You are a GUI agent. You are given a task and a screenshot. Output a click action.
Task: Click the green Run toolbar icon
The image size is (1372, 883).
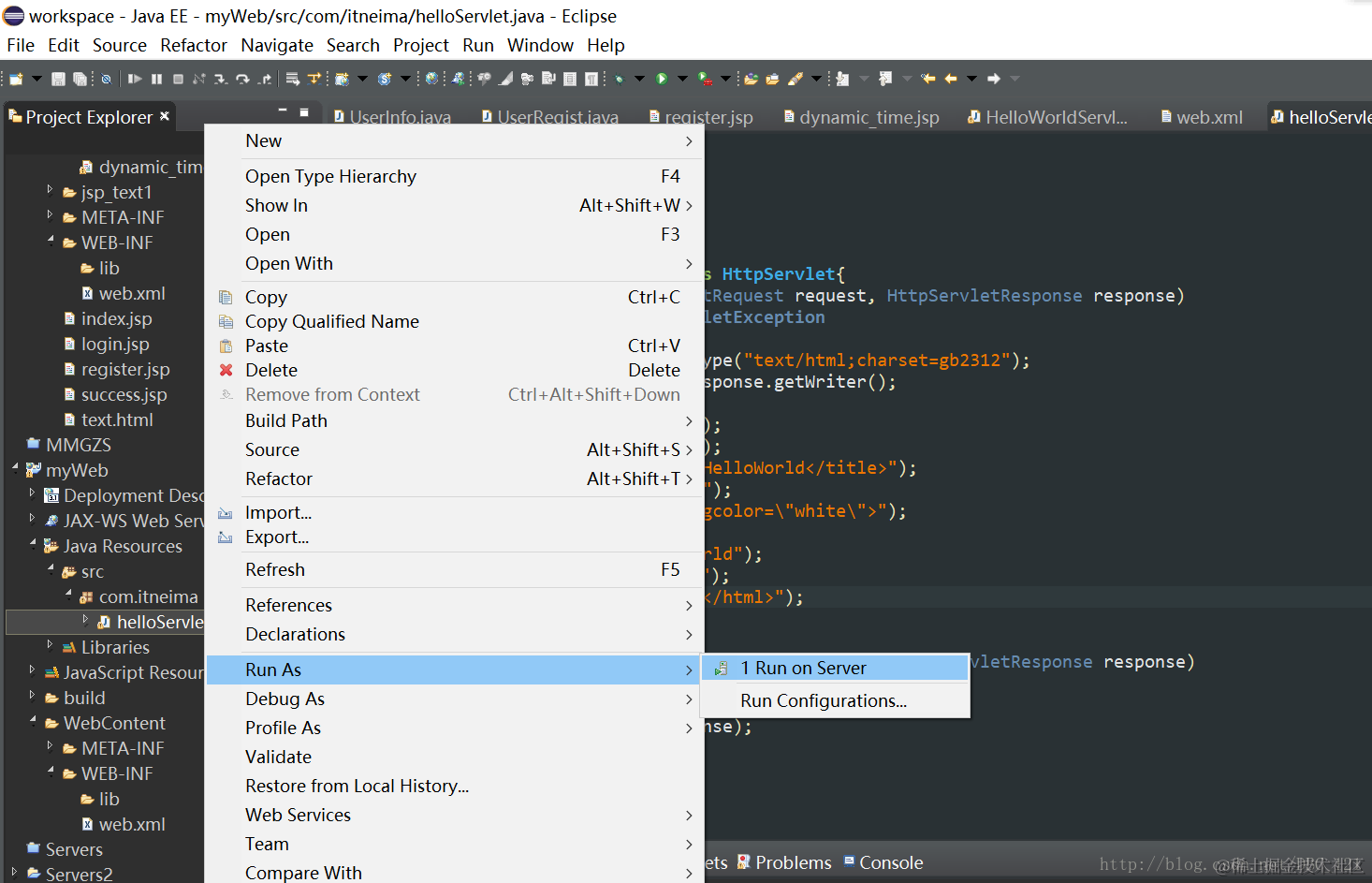click(662, 79)
